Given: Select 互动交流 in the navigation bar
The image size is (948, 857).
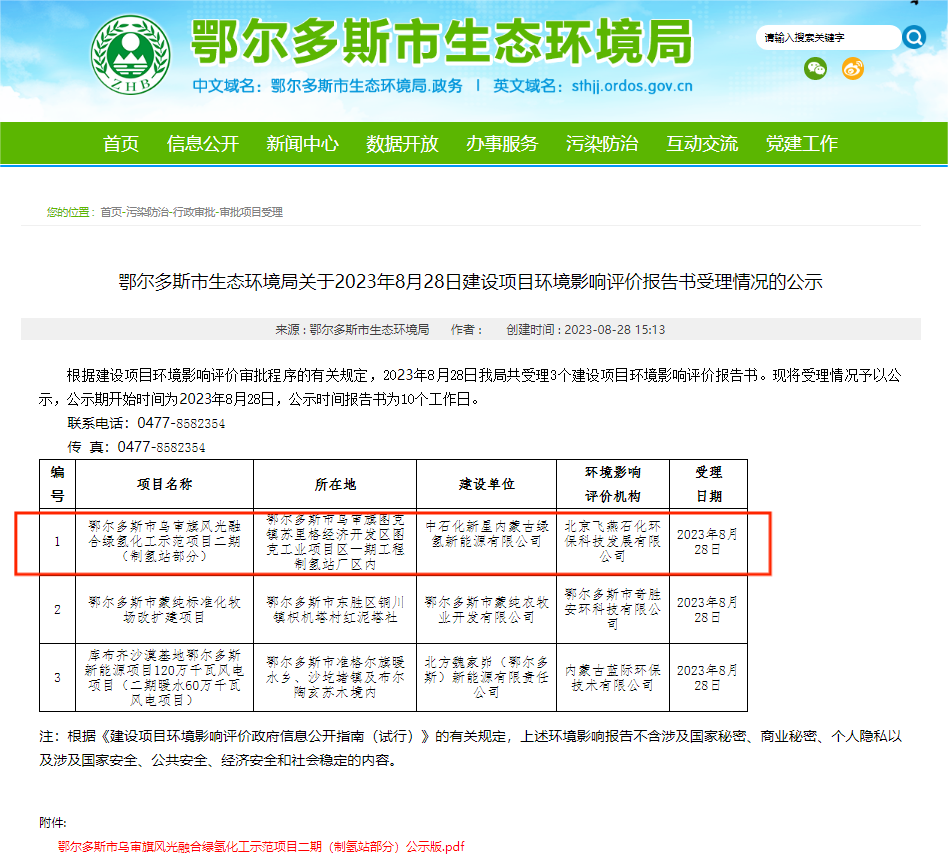Looking at the screenshot, I should click(x=702, y=144).
